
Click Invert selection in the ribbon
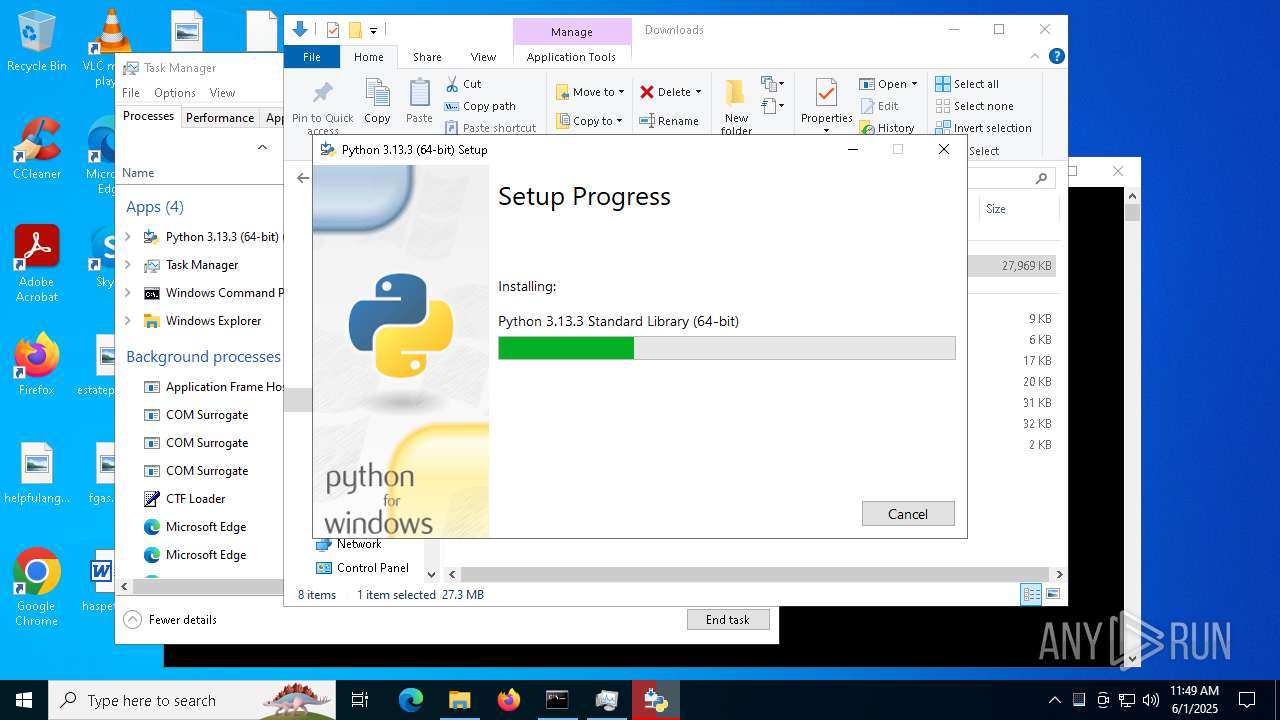click(x=983, y=128)
